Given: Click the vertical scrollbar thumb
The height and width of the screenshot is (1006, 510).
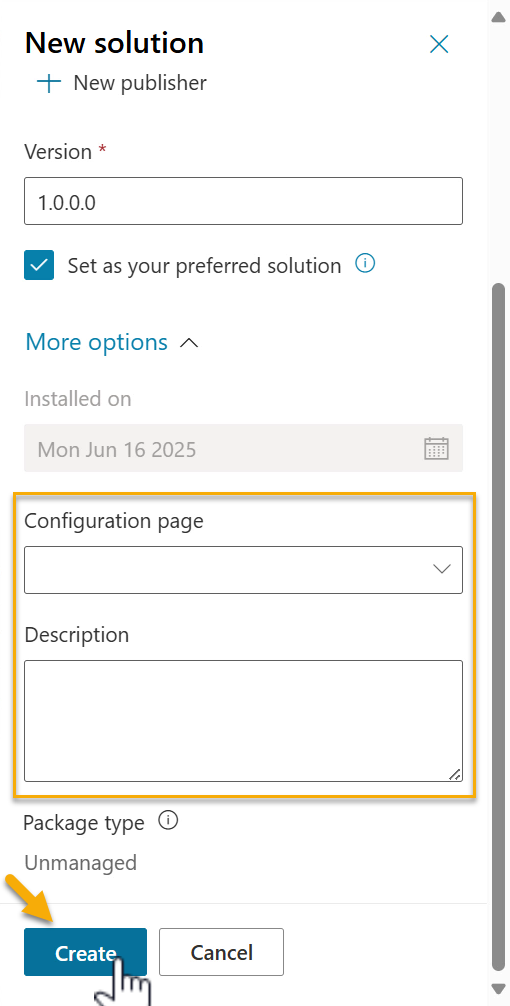Looking at the screenshot, I should [x=498, y=626].
